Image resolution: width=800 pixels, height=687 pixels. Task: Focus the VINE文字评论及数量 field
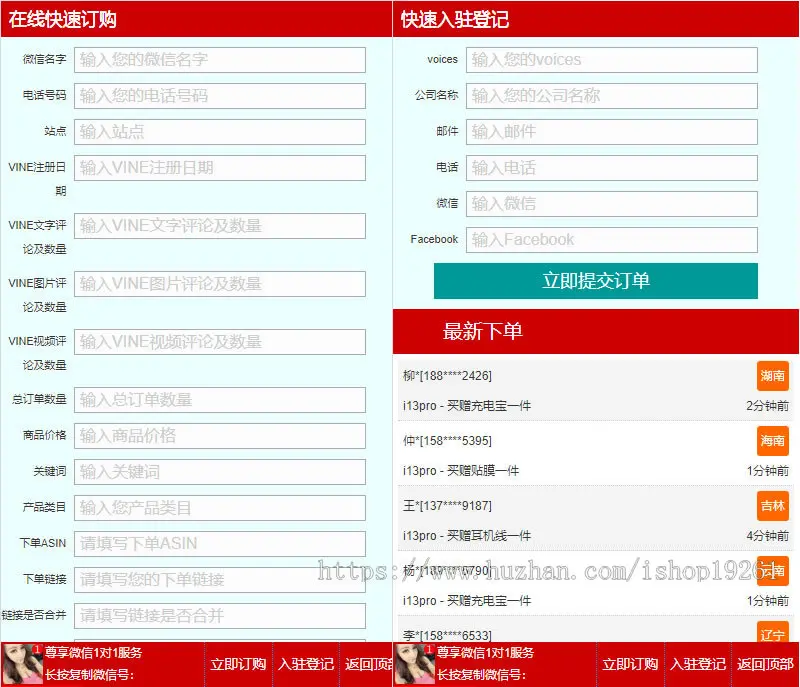click(x=220, y=225)
